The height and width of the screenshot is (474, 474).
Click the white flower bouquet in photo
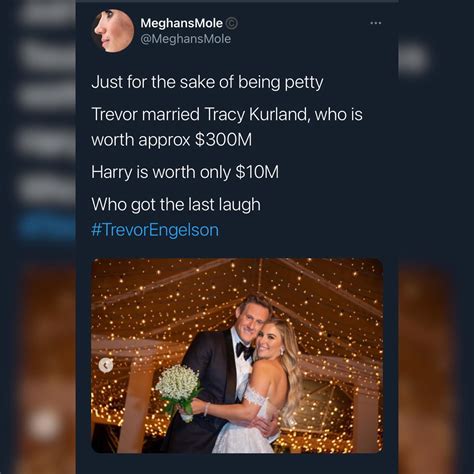click(178, 387)
